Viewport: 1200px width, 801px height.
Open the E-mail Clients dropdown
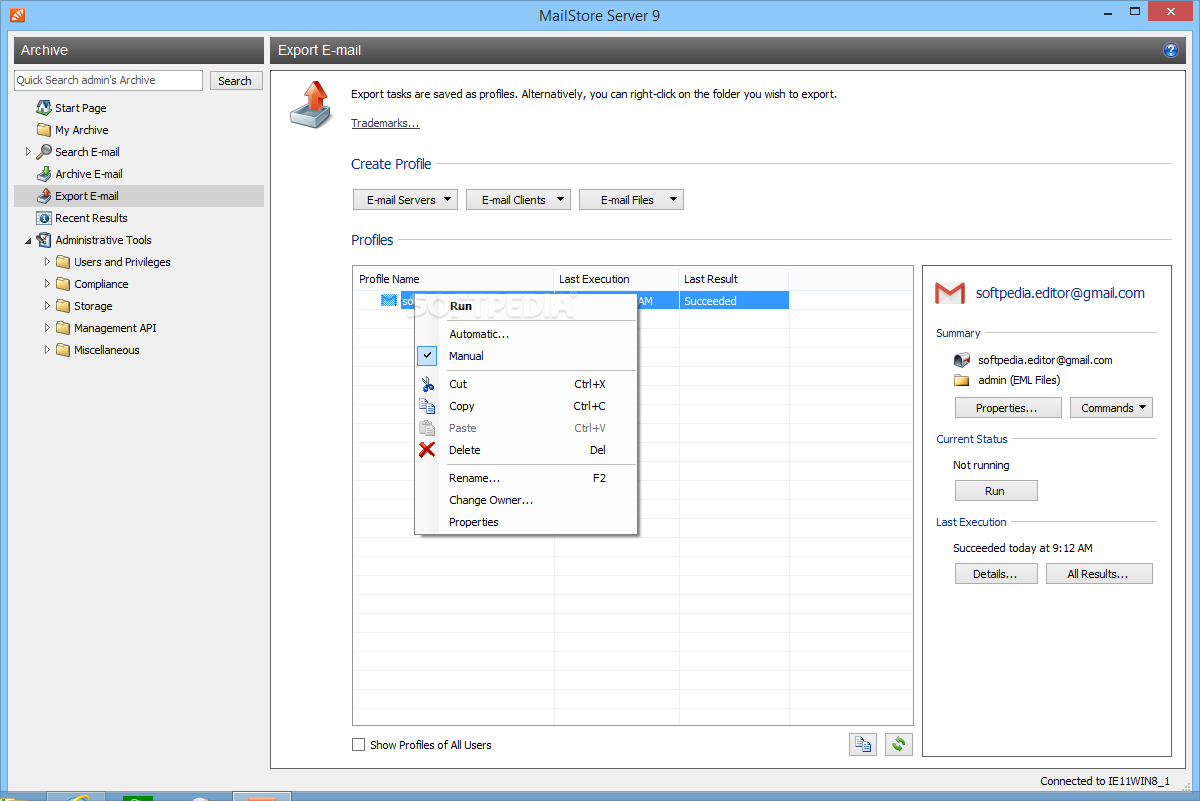tap(518, 200)
